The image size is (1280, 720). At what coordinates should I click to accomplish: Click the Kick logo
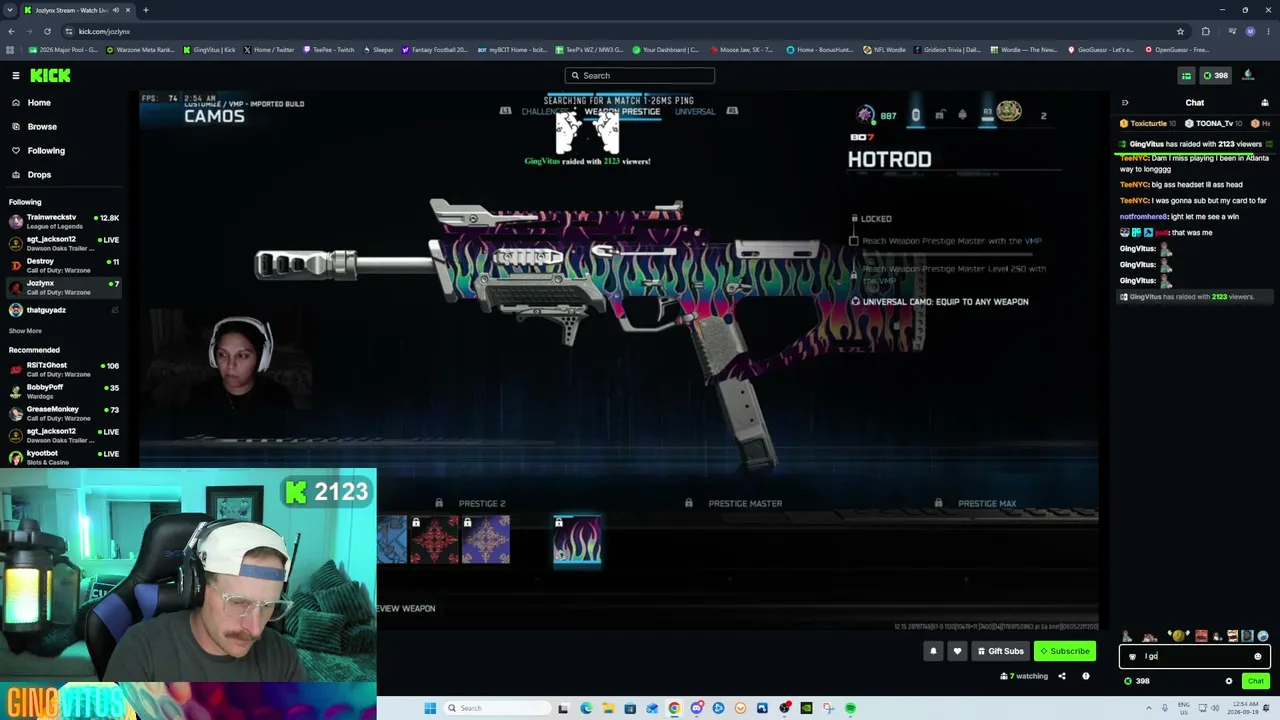click(x=50, y=76)
